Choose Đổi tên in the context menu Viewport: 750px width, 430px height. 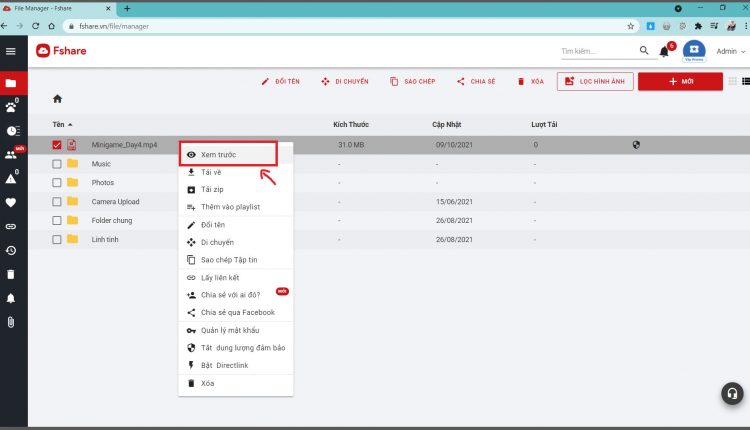[x=235, y=225]
